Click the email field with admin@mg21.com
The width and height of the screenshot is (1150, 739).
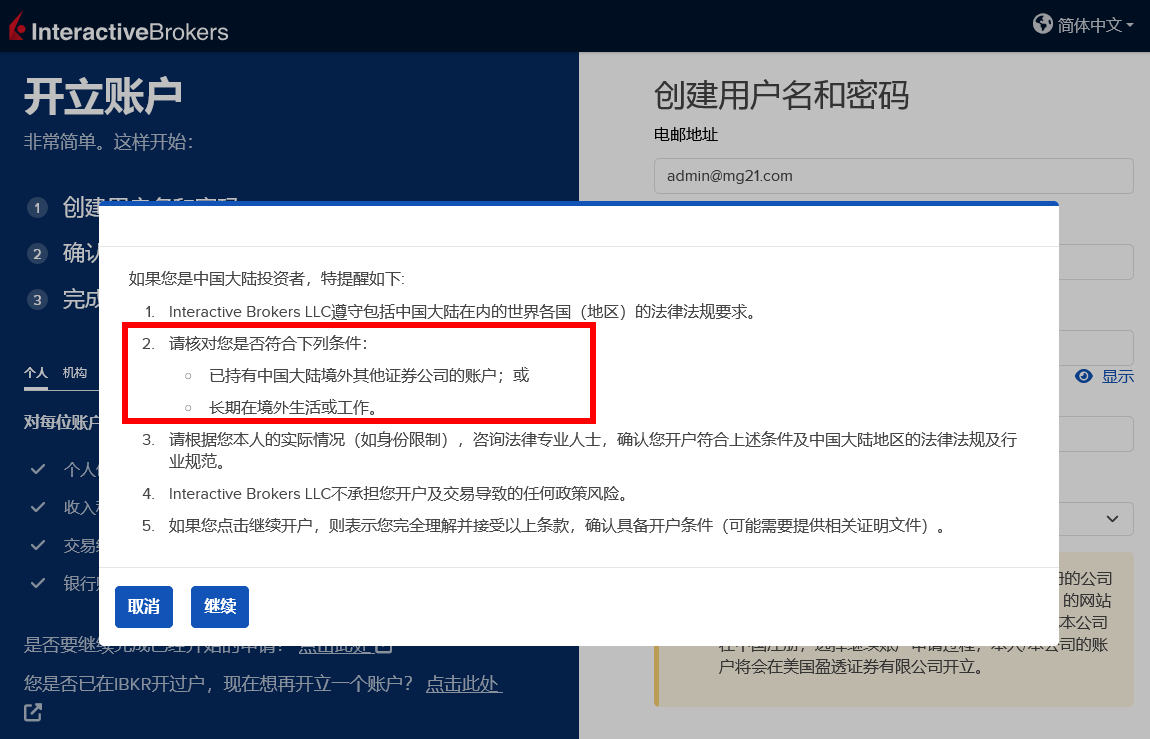[x=893, y=176]
